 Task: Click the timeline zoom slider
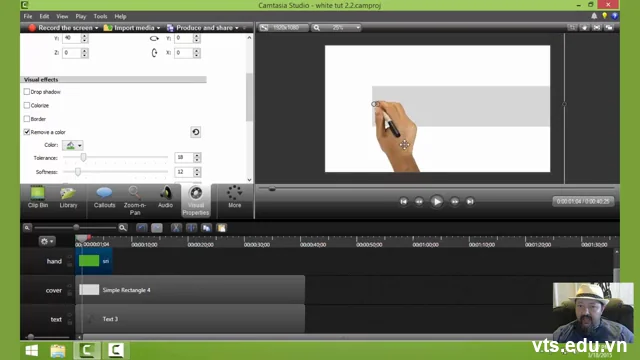(76, 228)
